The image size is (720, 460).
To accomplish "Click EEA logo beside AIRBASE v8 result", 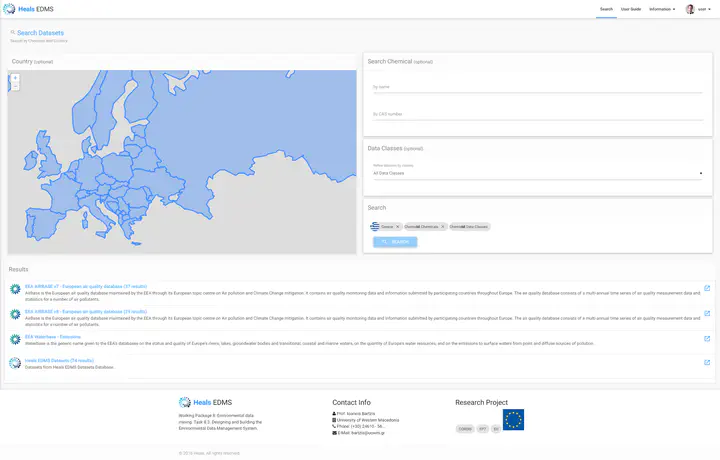I will click(15, 314).
